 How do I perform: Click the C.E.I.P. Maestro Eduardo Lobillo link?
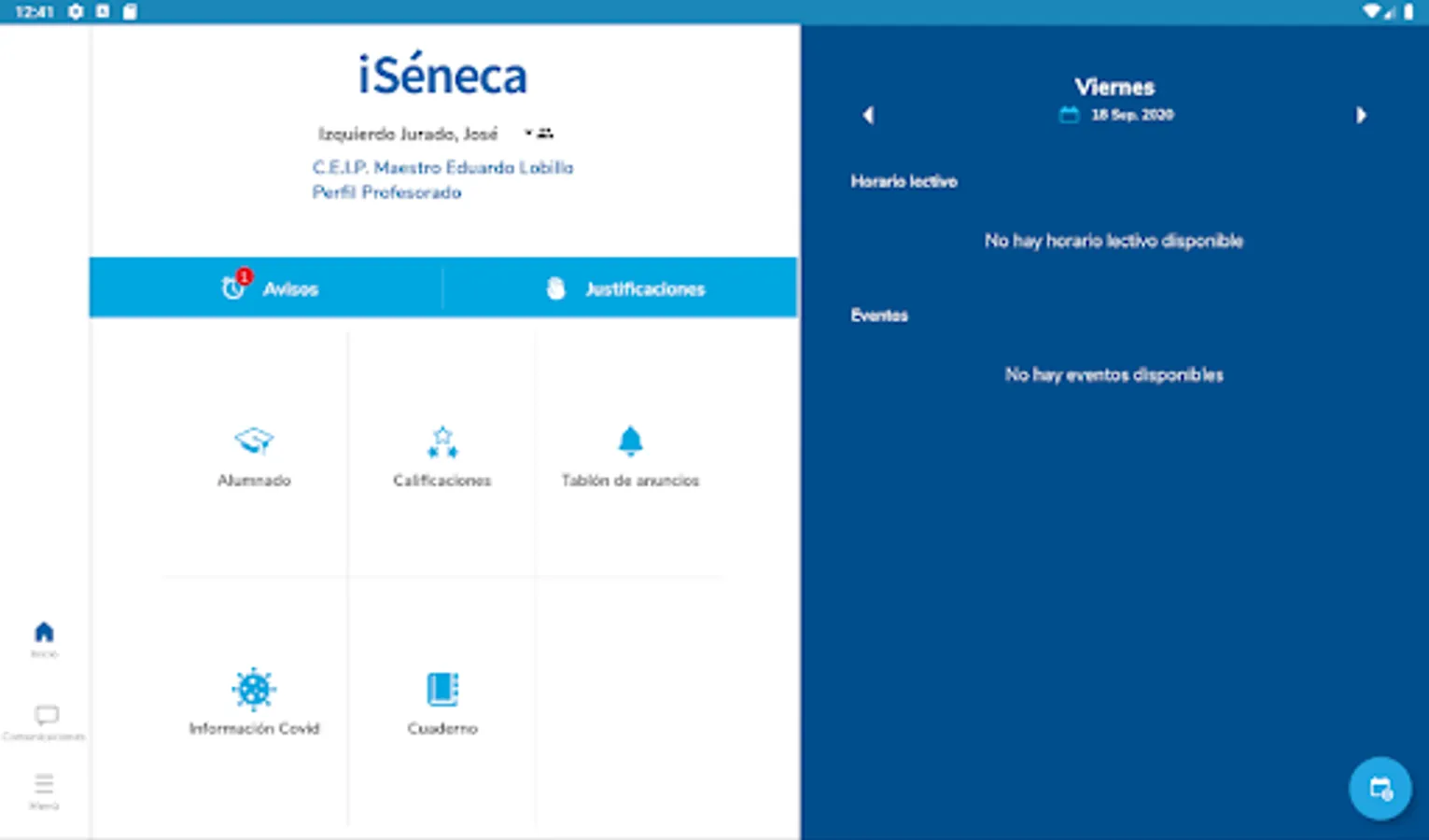point(442,168)
